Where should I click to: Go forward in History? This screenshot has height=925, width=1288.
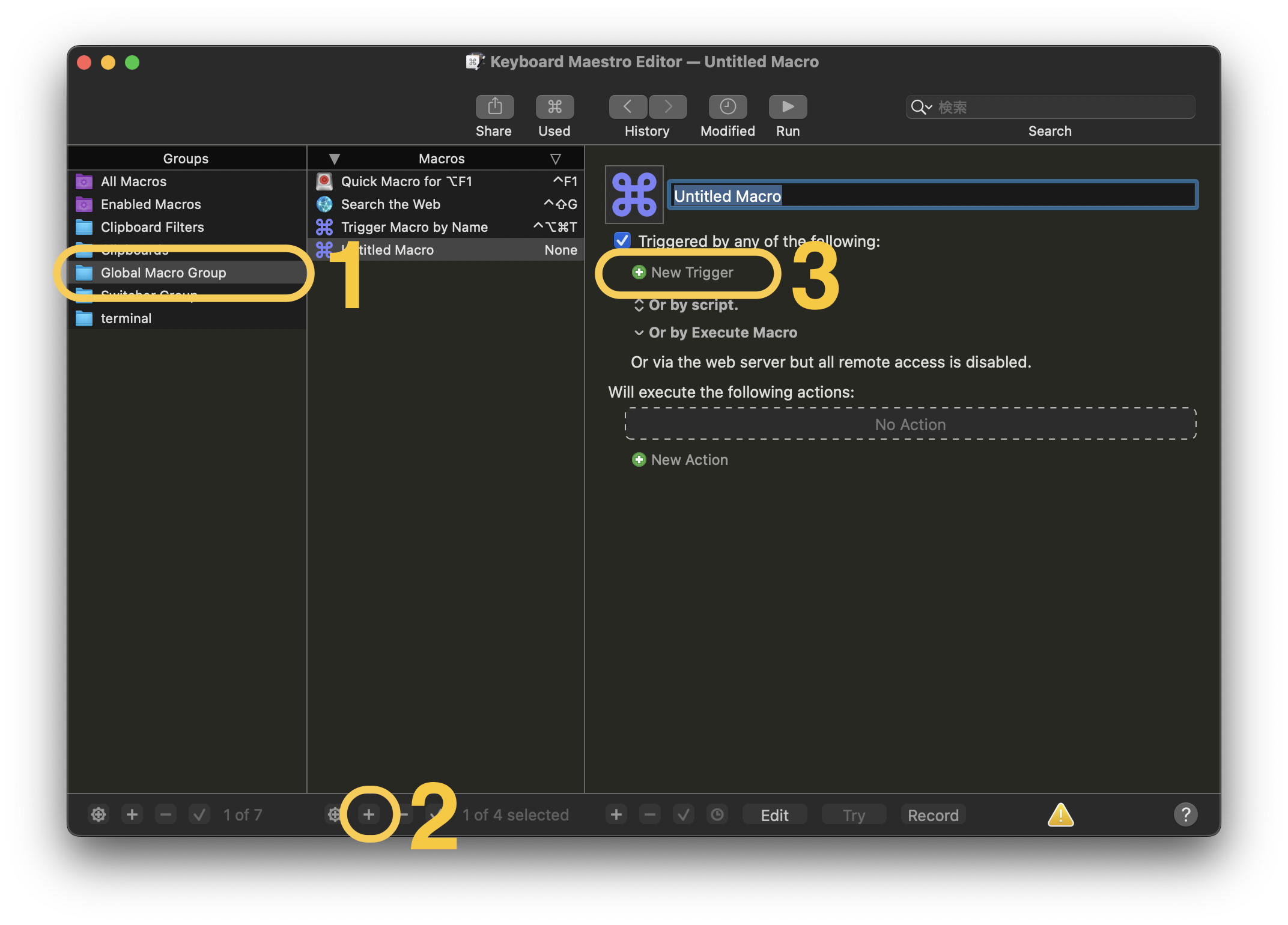667,107
